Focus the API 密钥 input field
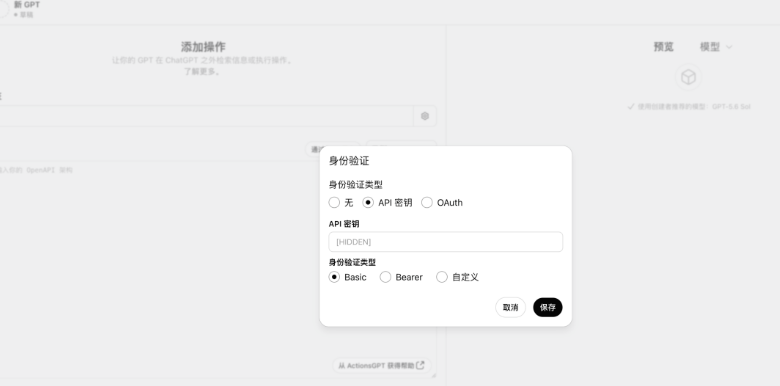The height and width of the screenshot is (386, 780). tap(446, 242)
